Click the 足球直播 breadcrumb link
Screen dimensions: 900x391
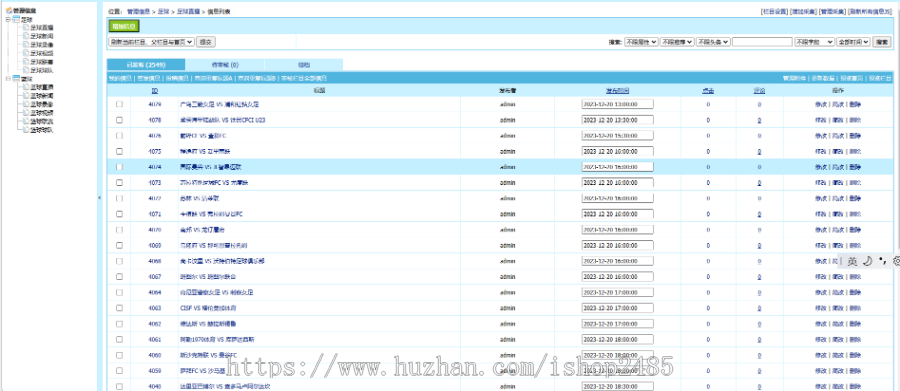[x=188, y=11]
